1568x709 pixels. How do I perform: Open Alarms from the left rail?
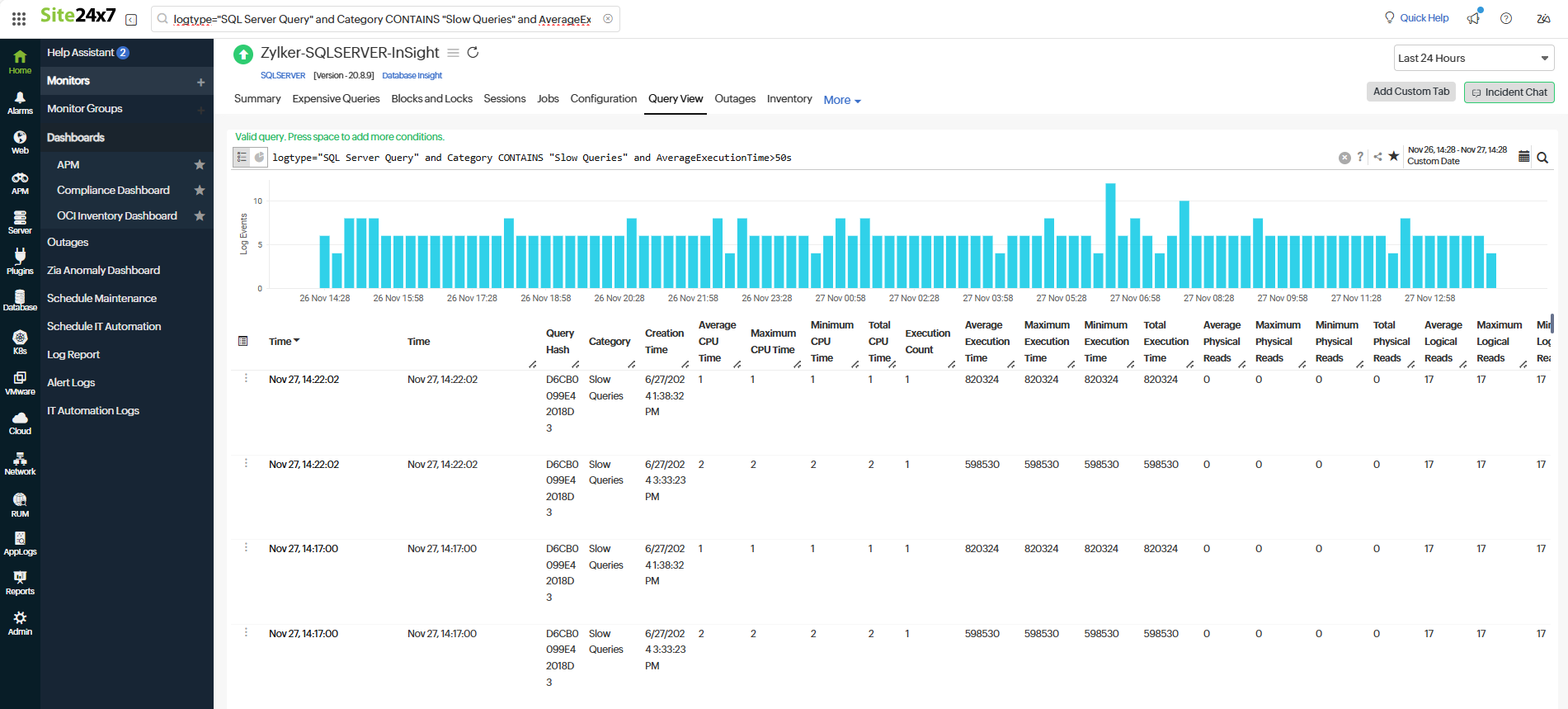[x=20, y=102]
